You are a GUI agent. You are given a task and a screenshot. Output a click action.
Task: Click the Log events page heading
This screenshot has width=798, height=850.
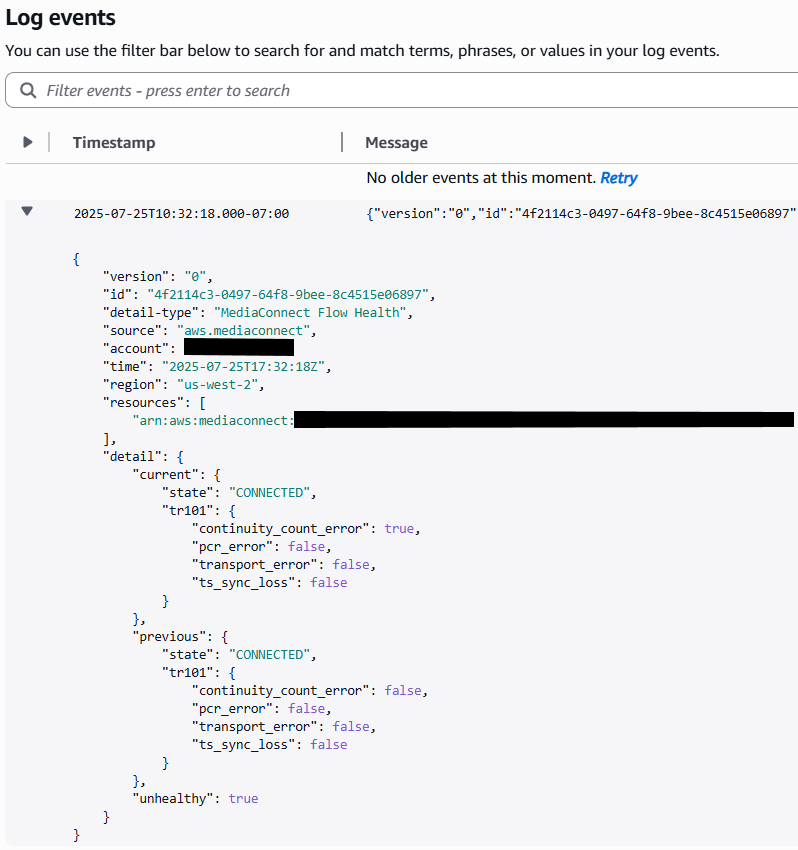(x=62, y=17)
